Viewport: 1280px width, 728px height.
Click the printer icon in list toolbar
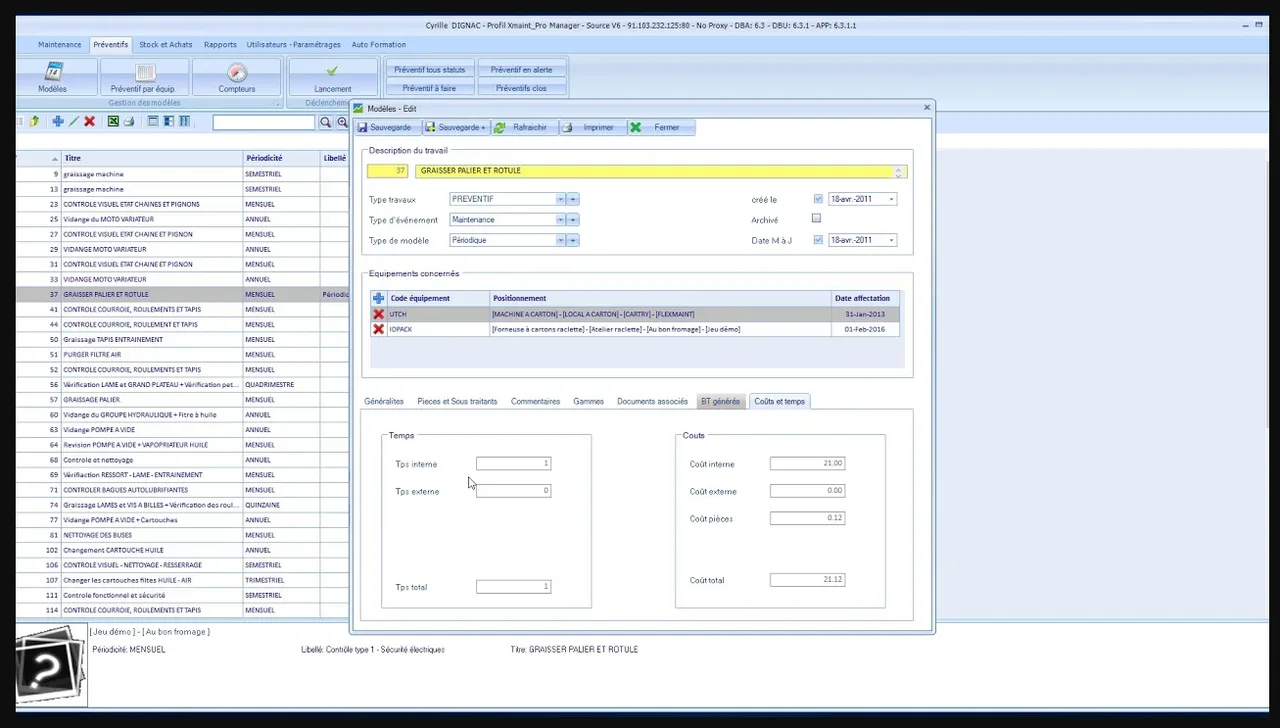(x=128, y=122)
